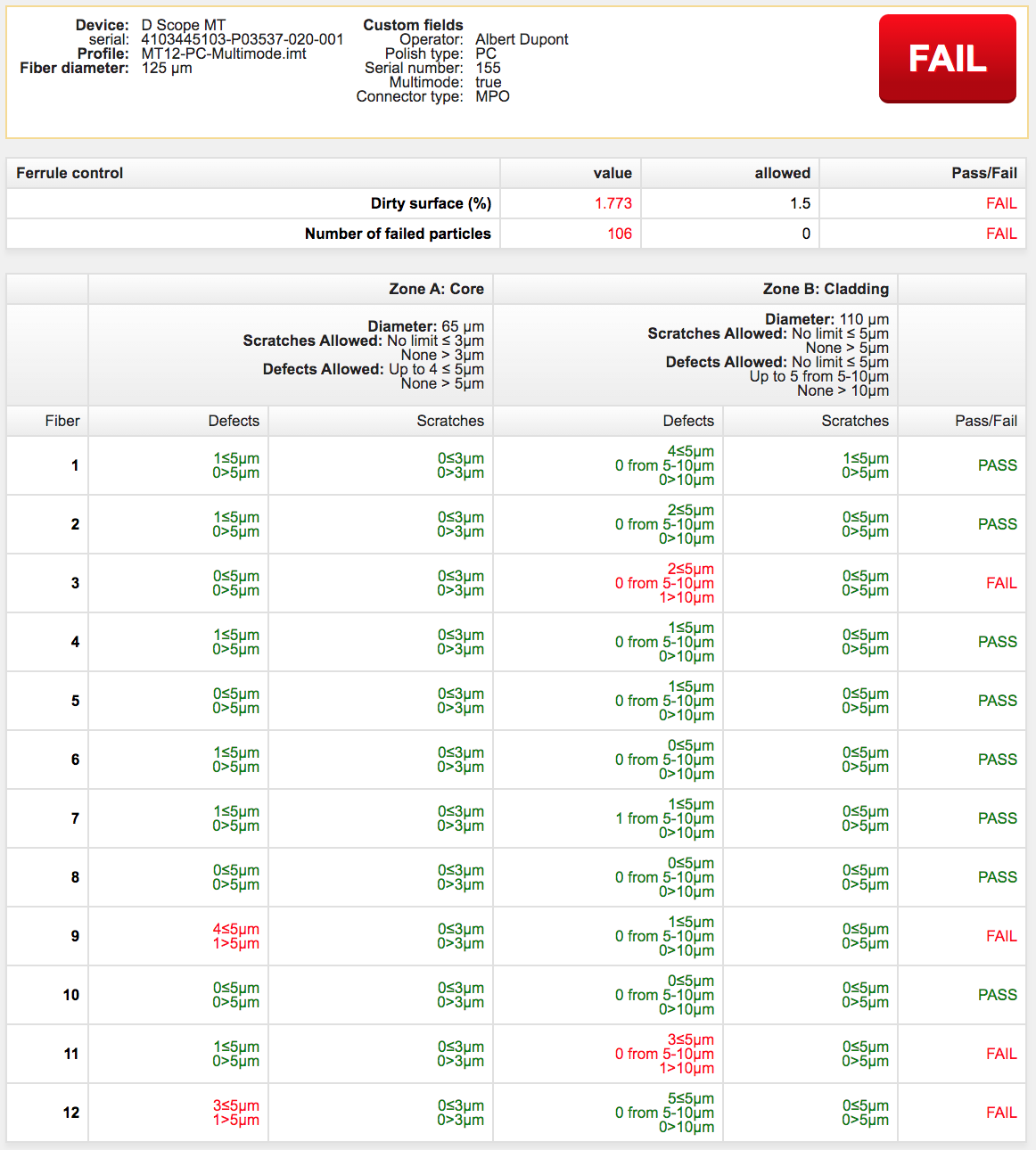Select fiber 12 row number
This screenshot has width=1036, height=1150.
pyautogui.click(x=71, y=1113)
